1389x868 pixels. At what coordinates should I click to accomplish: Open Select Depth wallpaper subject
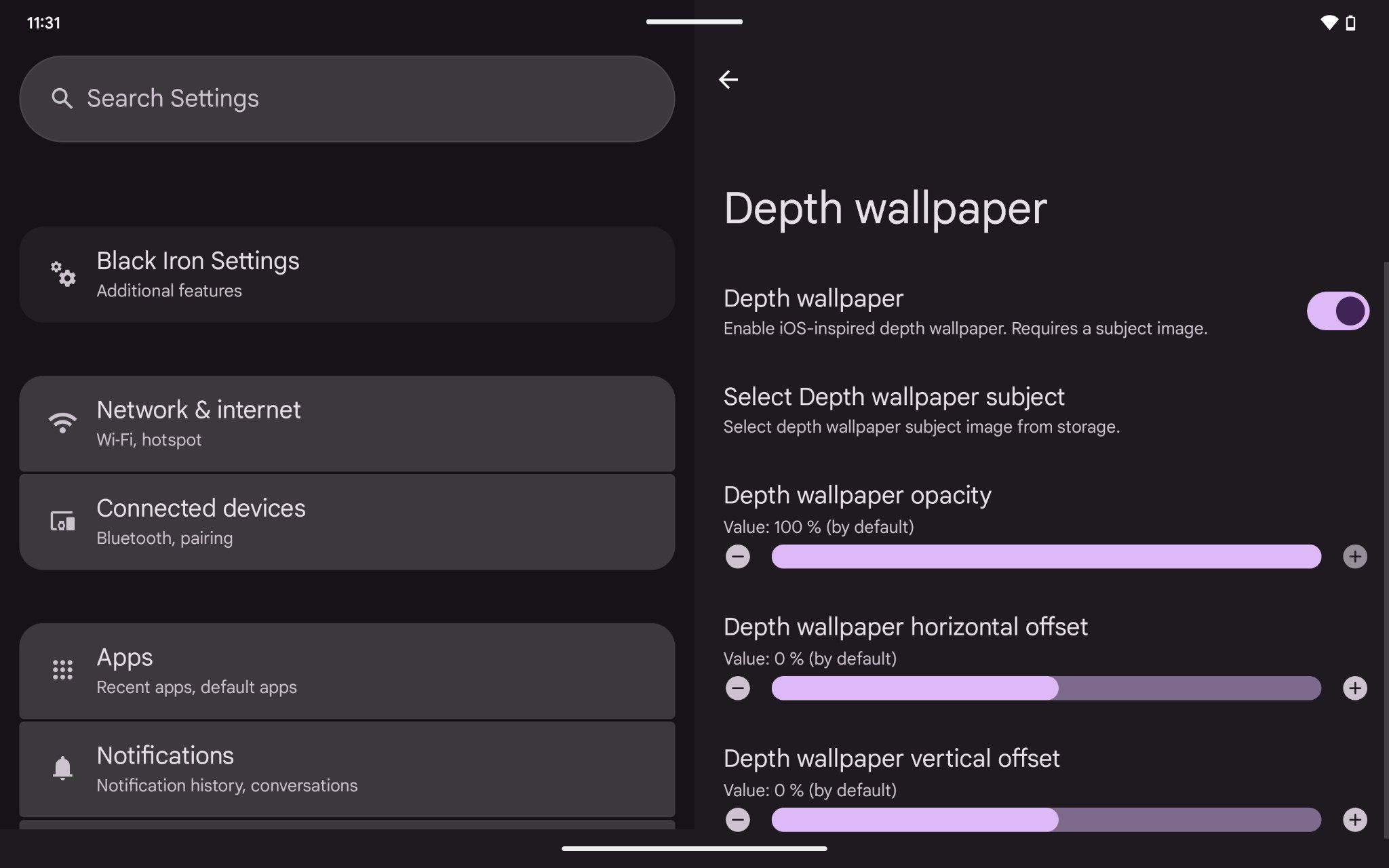[x=950, y=410]
